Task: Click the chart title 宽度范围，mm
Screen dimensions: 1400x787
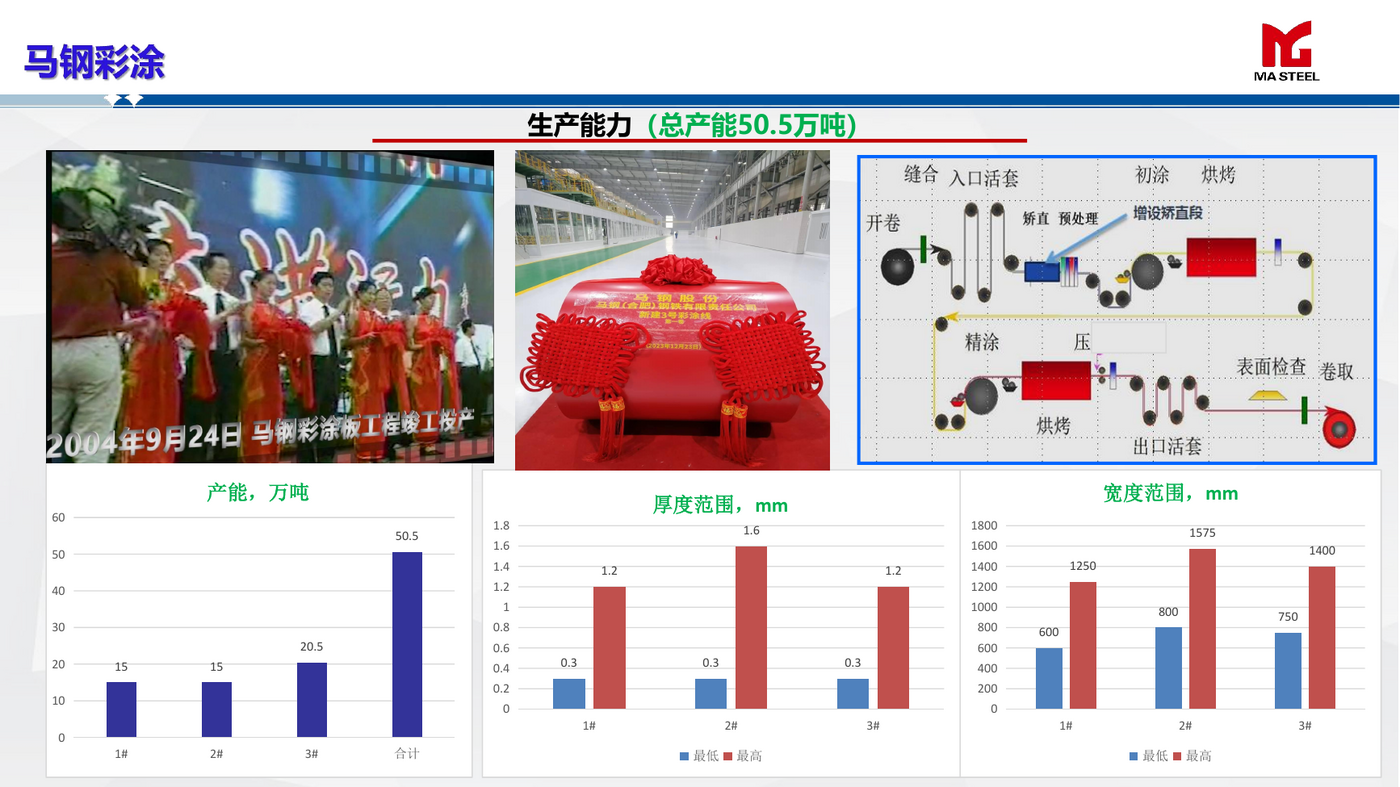Action: point(1171,493)
